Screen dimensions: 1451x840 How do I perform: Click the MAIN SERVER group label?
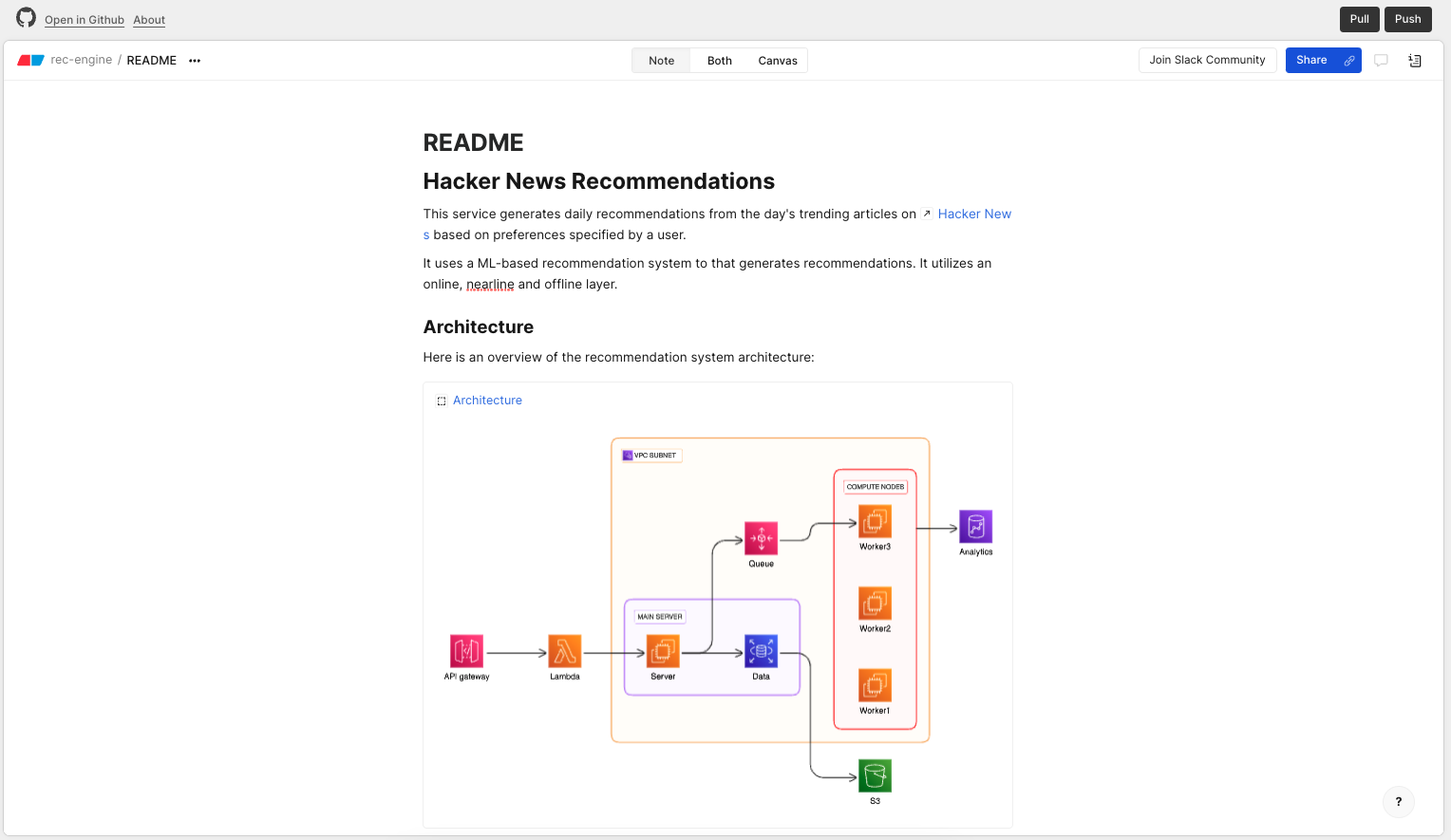(x=660, y=617)
